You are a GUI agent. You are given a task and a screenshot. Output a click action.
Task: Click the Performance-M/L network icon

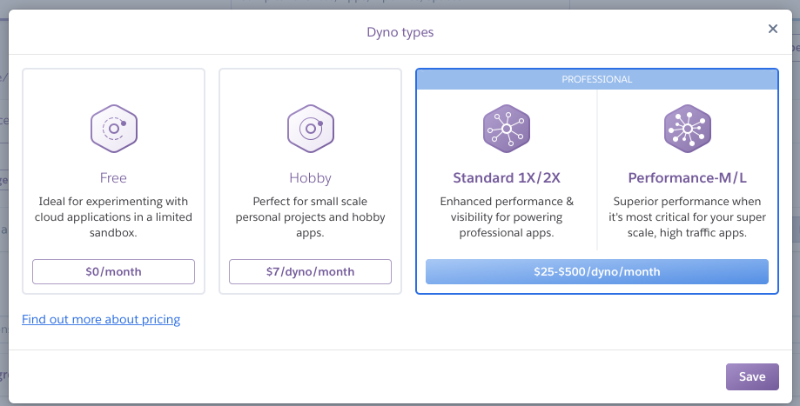pos(687,129)
